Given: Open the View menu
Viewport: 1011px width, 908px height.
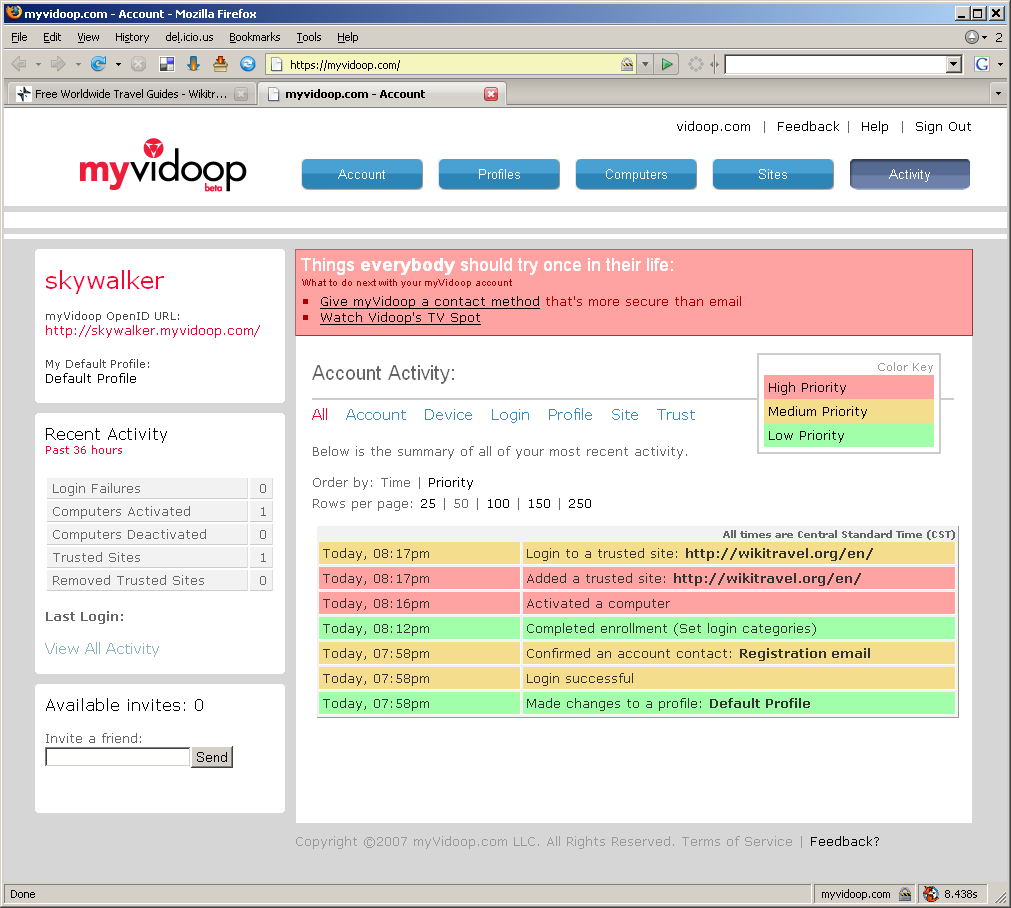Looking at the screenshot, I should tap(88, 37).
